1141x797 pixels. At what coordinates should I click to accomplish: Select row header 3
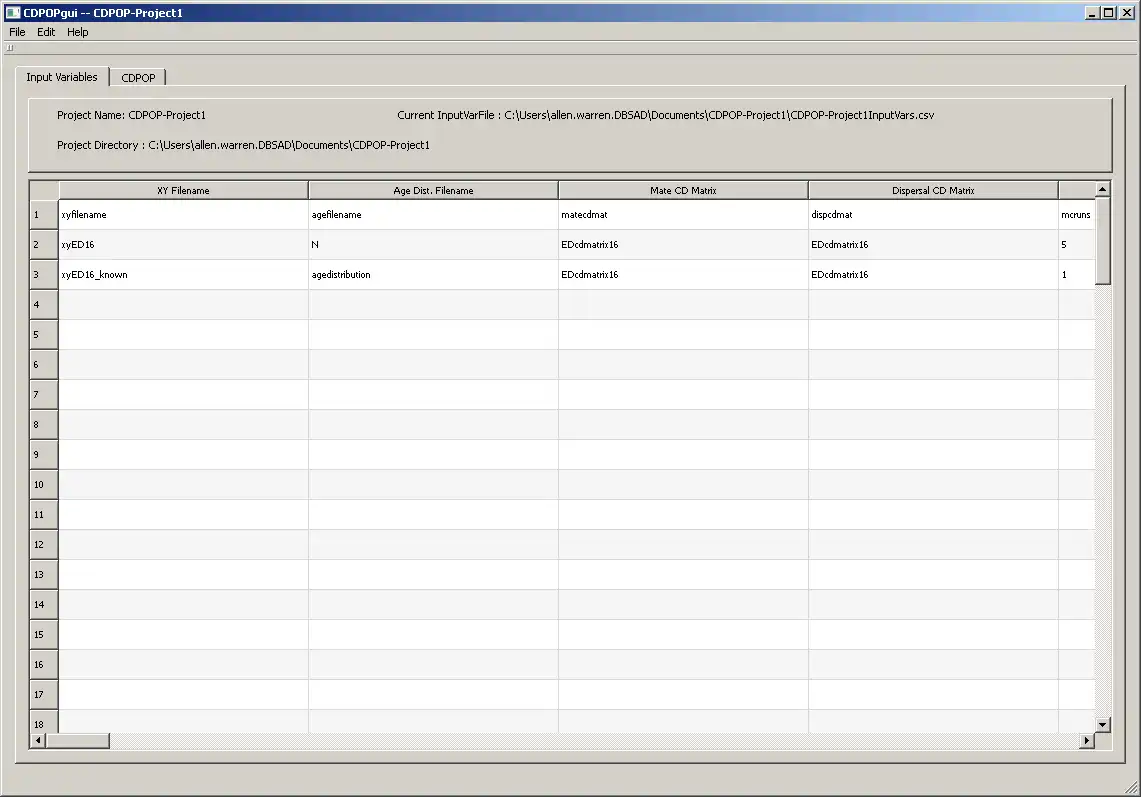[44, 274]
